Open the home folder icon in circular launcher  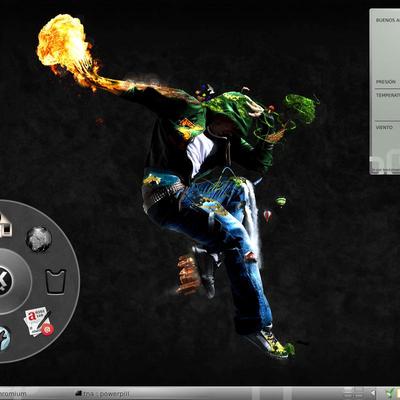6,225
